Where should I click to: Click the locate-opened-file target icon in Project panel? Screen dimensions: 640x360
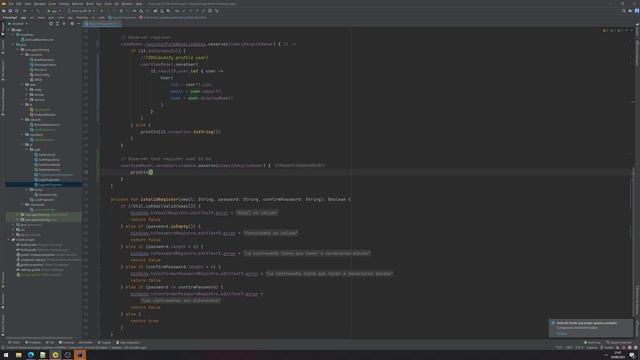click(x=51, y=24)
